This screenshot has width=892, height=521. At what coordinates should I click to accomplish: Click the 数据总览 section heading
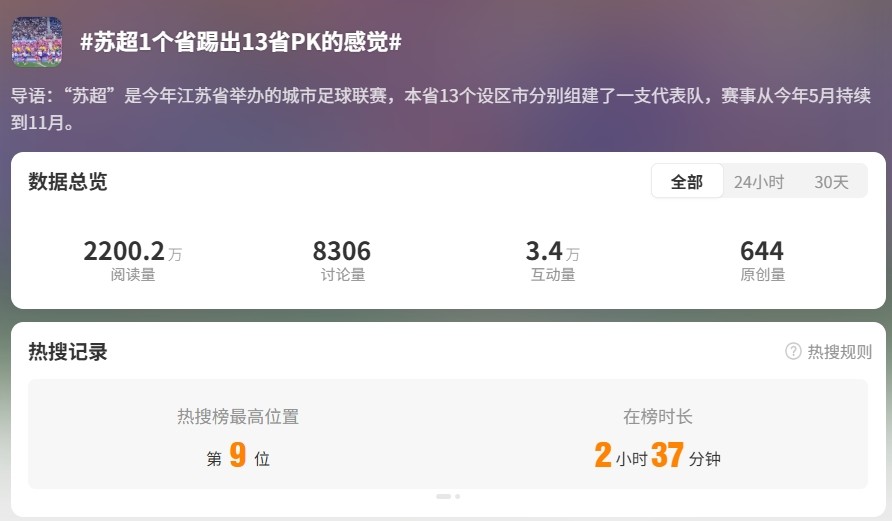(x=68, y=181)
